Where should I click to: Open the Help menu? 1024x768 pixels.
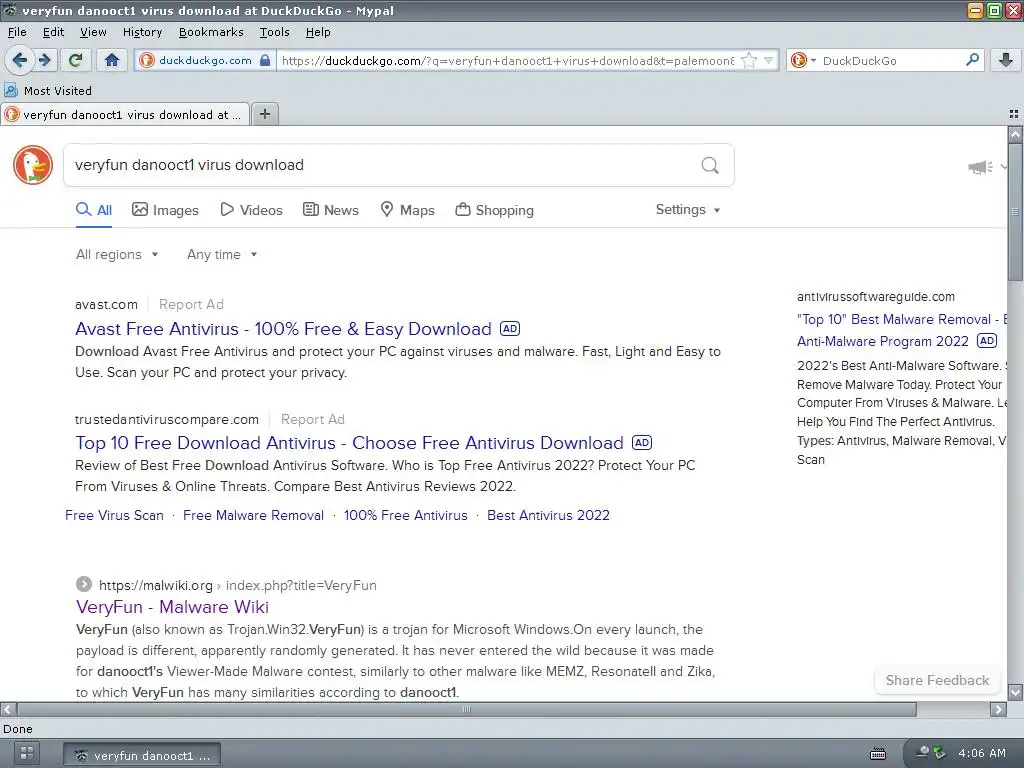(318, 32)
